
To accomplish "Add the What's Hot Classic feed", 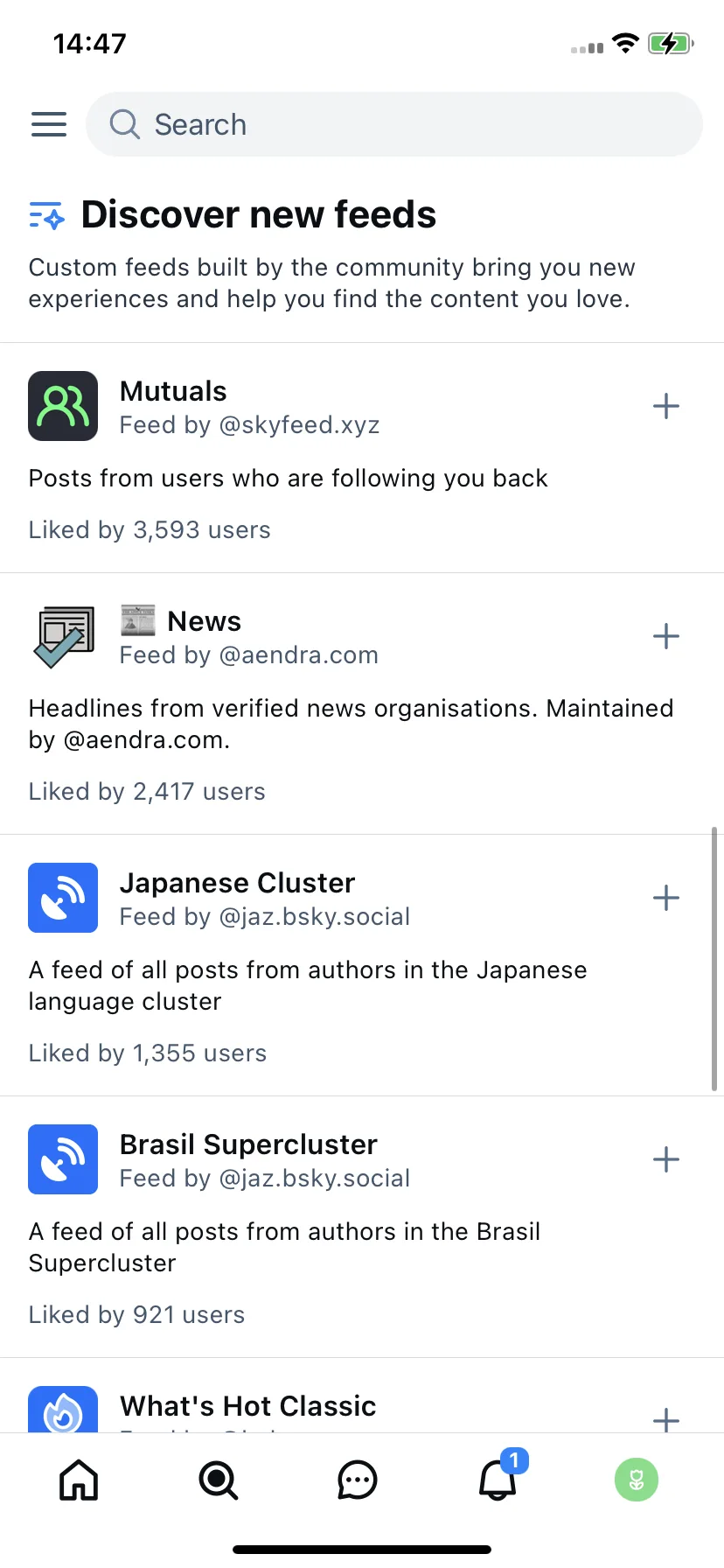I will (666, 1419).
